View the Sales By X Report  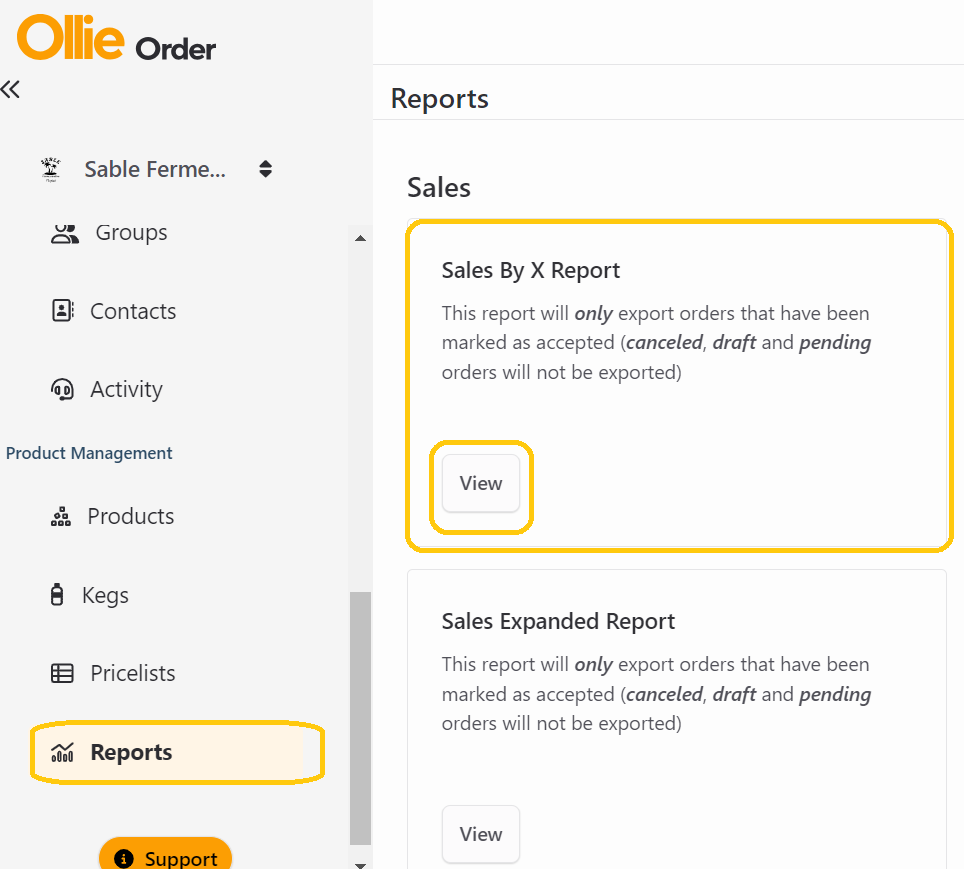(481, 483)
